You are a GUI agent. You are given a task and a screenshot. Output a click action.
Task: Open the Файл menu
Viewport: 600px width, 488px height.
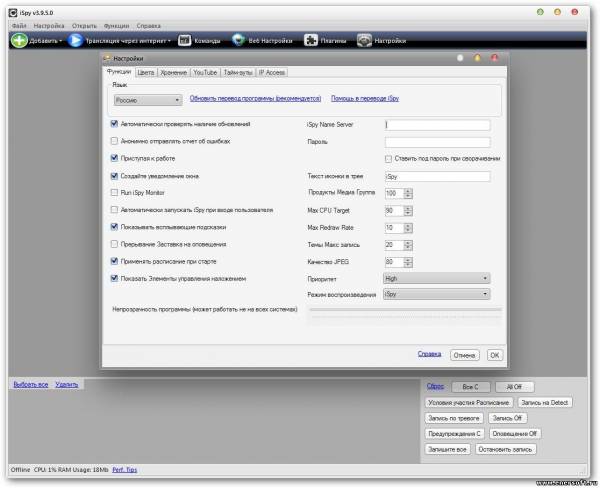(x=19, y=26)
